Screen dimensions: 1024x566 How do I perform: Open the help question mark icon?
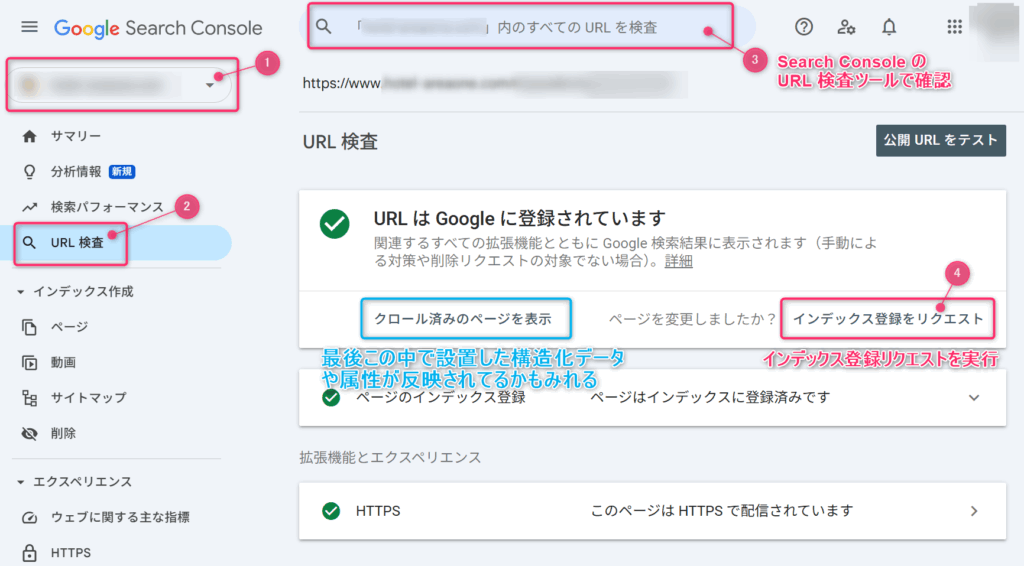804,27
